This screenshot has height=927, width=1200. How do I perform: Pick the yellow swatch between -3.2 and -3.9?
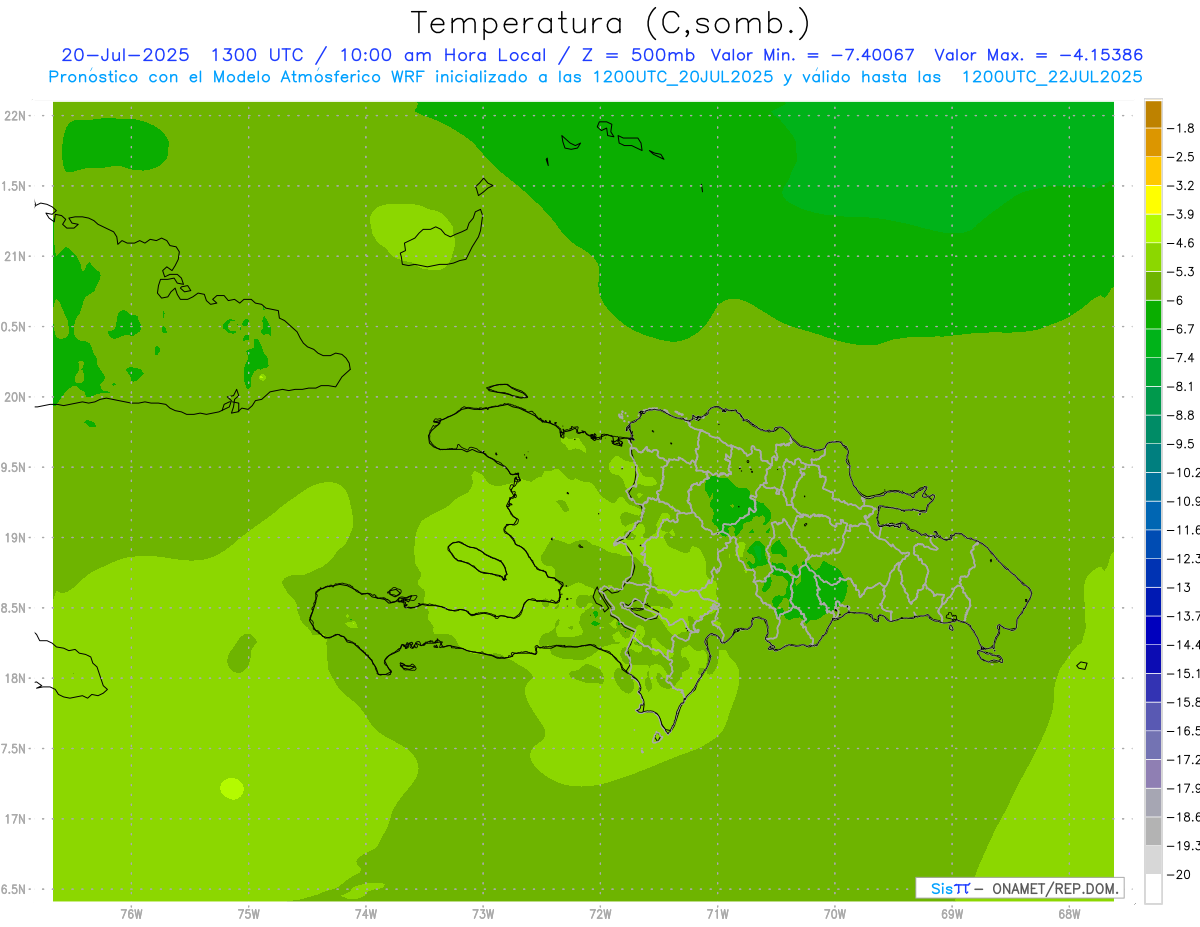[1153, 200]
